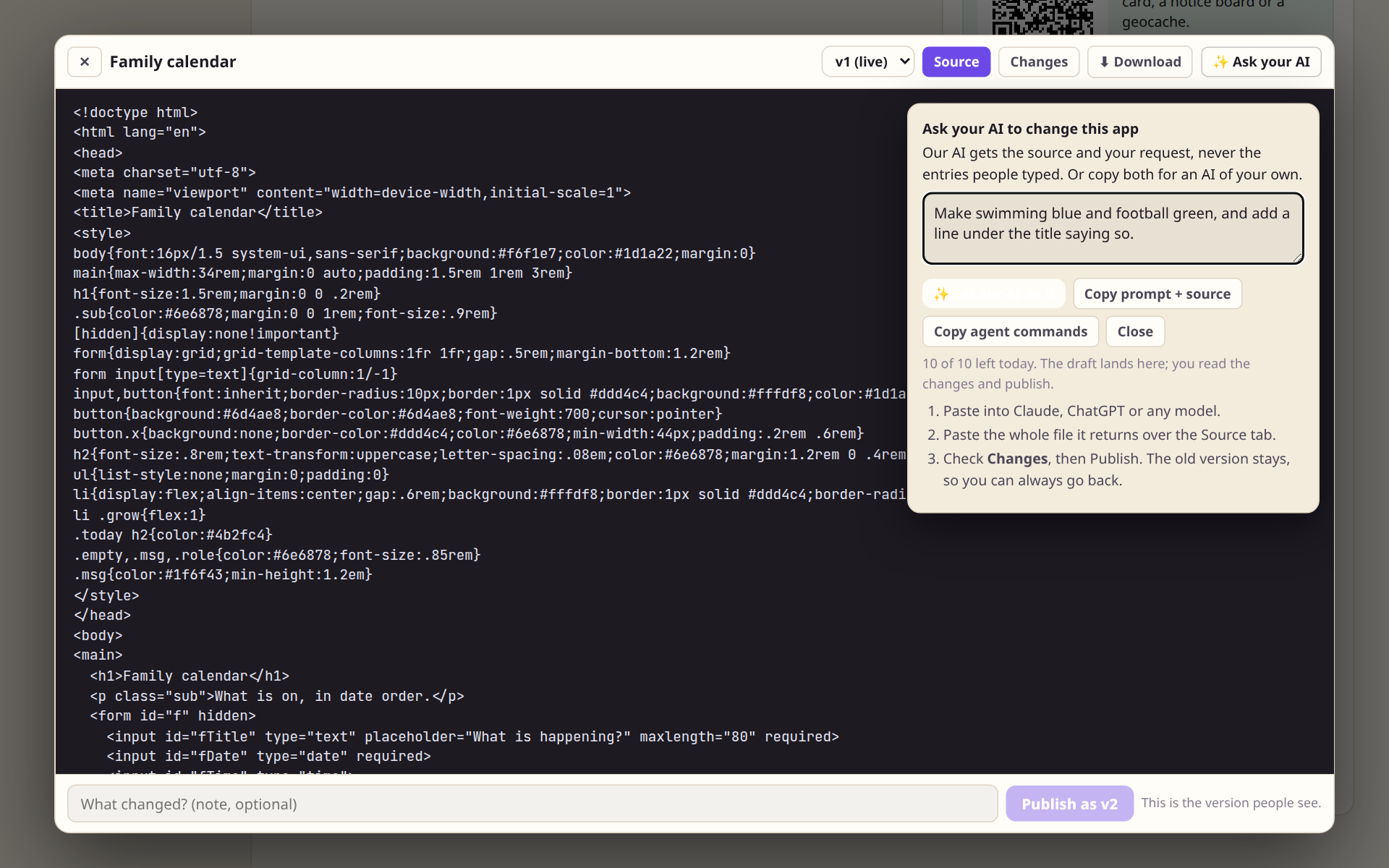Click Publish as v2
The image size is (1389, 868).
point(1069,804)
